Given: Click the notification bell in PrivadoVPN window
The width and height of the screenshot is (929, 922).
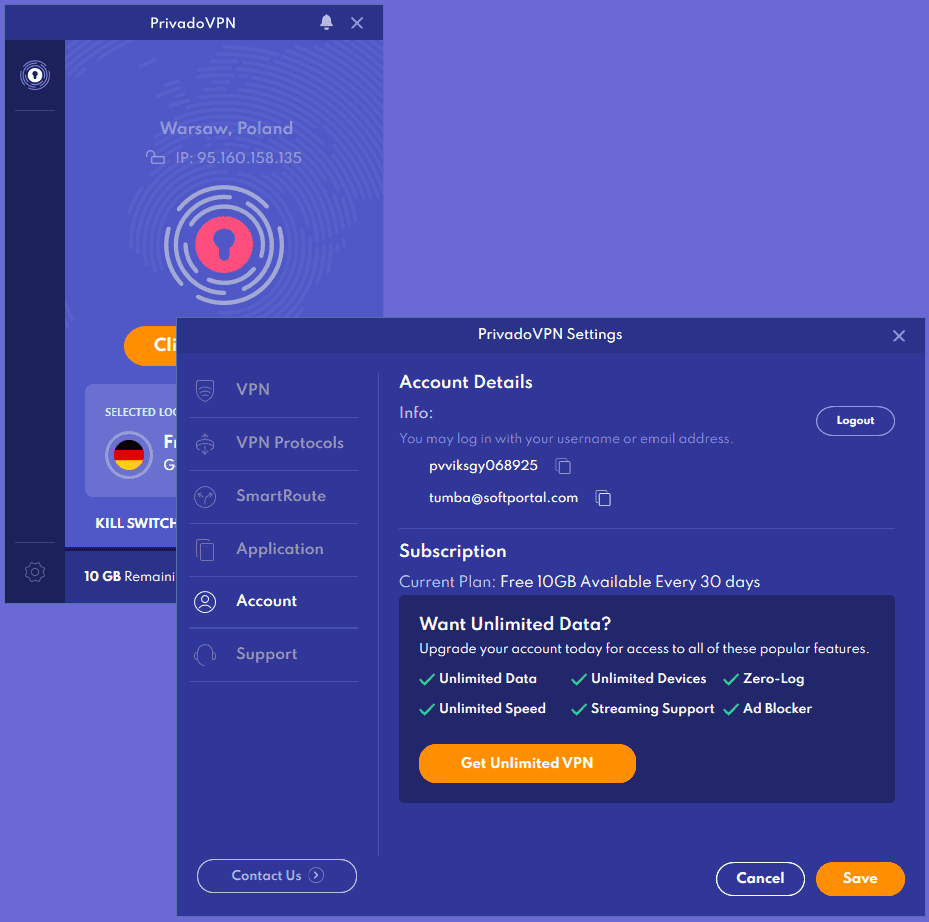Looking at the screenshot, I should (x=326, y=23).
